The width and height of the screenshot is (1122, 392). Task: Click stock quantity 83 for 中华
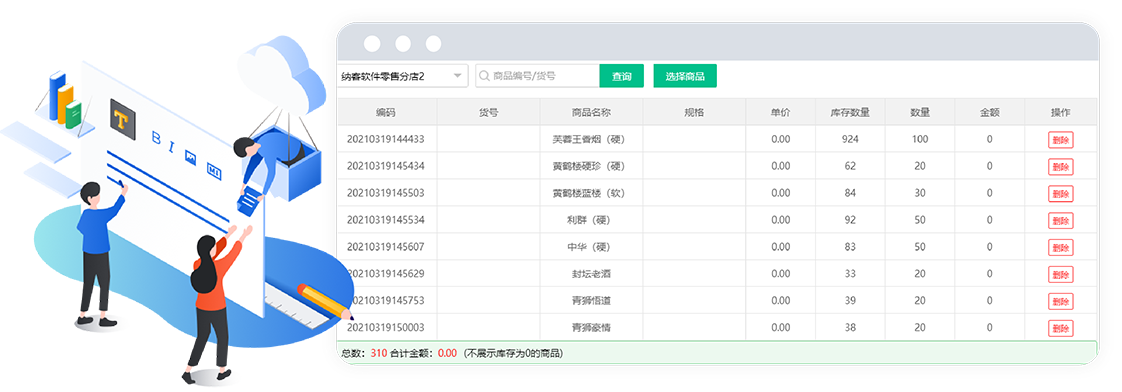point(850,247)
